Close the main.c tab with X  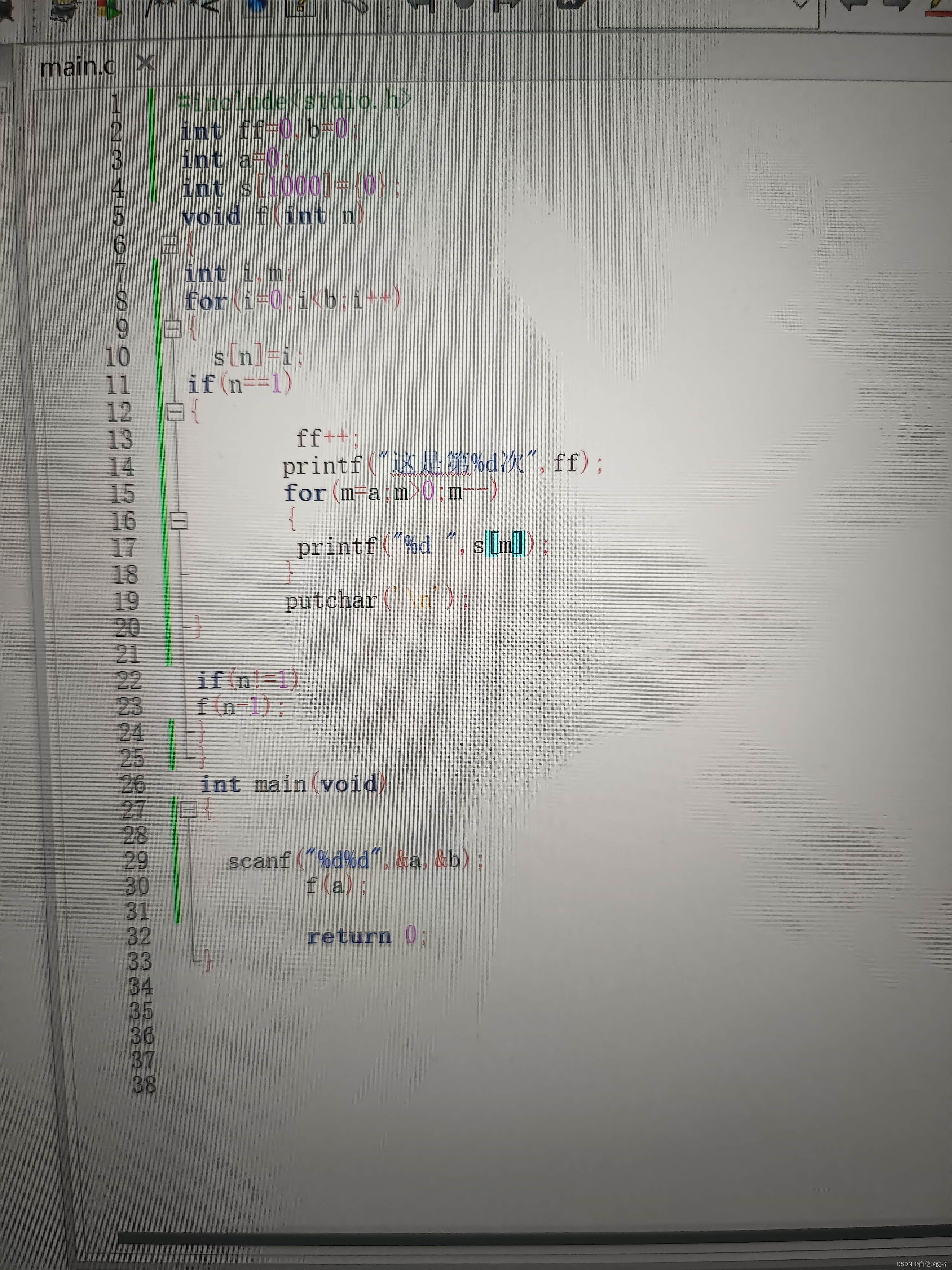click(146, 63)
